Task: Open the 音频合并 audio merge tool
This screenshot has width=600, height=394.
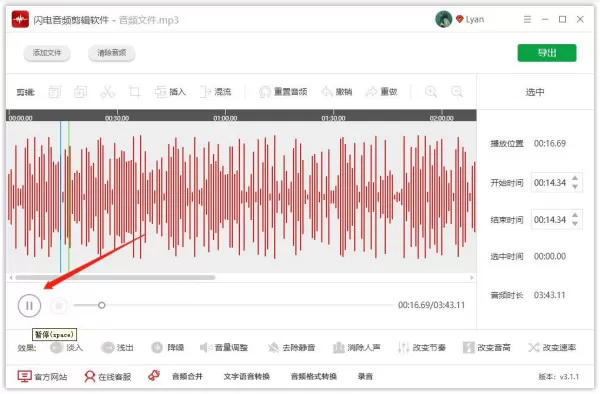Action: (187, 376)
